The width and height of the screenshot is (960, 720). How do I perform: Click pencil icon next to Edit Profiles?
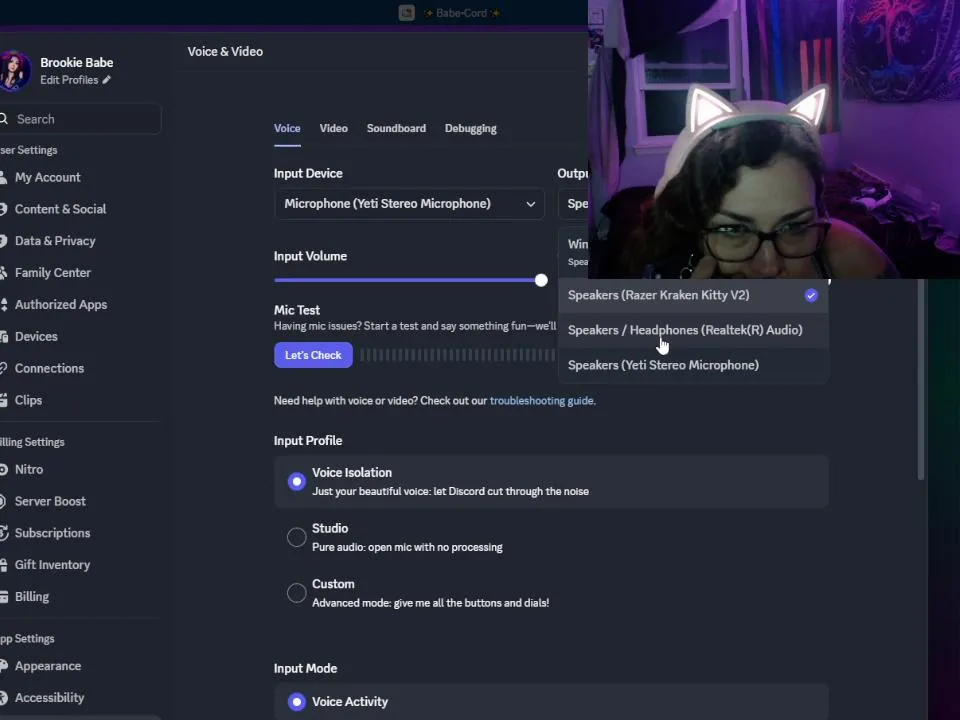(x=107, y=80)
